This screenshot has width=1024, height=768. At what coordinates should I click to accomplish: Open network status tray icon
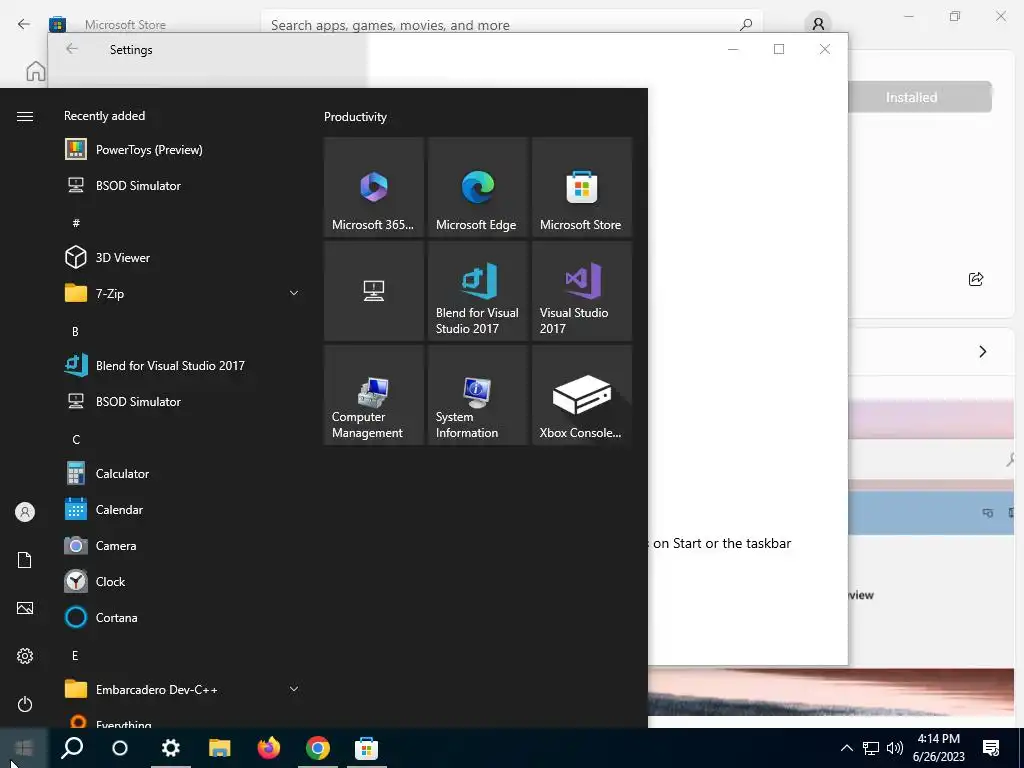click(871, 748)
